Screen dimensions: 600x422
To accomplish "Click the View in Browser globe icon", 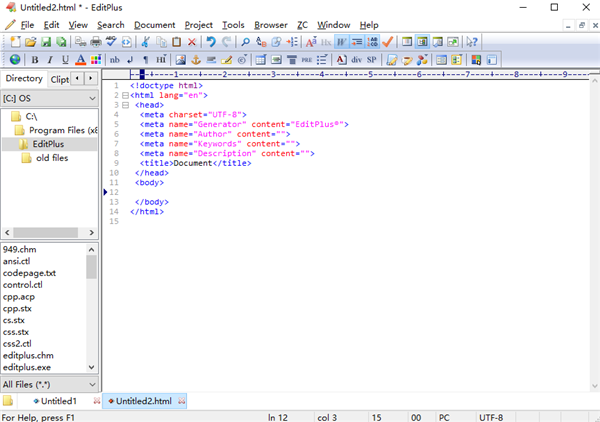I will click(15, 60).
